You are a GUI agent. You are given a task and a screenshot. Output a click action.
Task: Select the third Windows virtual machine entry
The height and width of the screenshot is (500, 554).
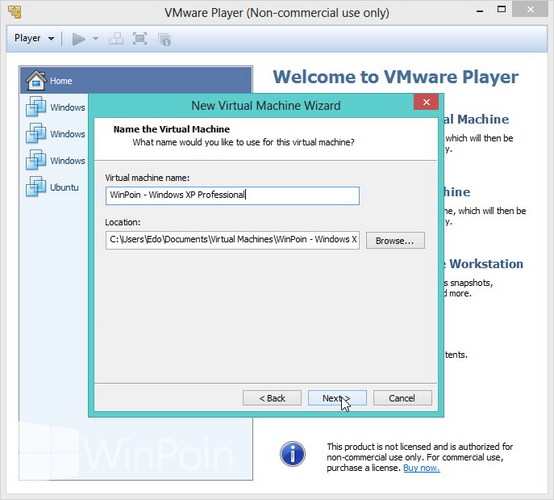click(x=56, y=160)
